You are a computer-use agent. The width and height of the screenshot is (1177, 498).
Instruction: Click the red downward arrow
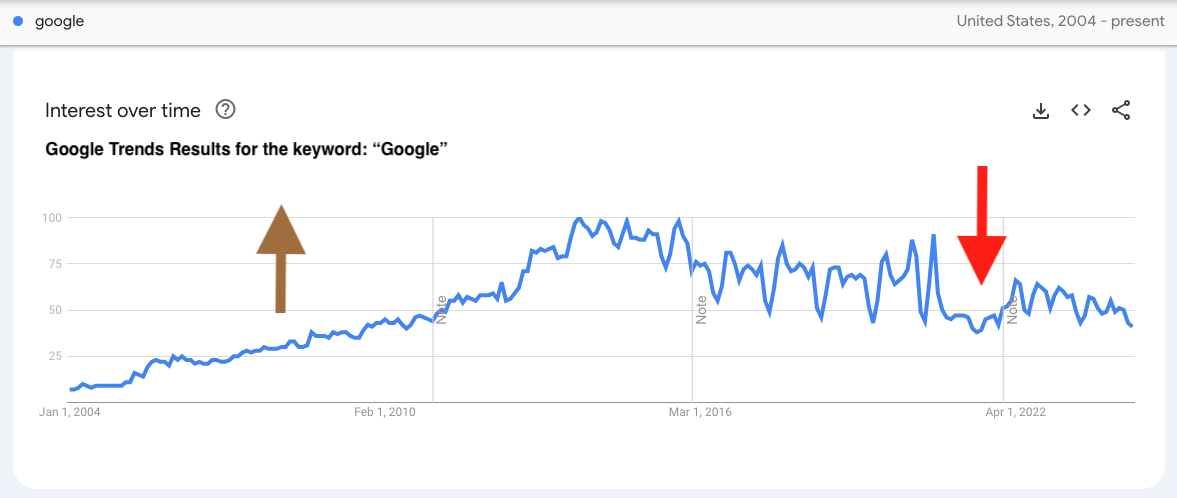982,225
